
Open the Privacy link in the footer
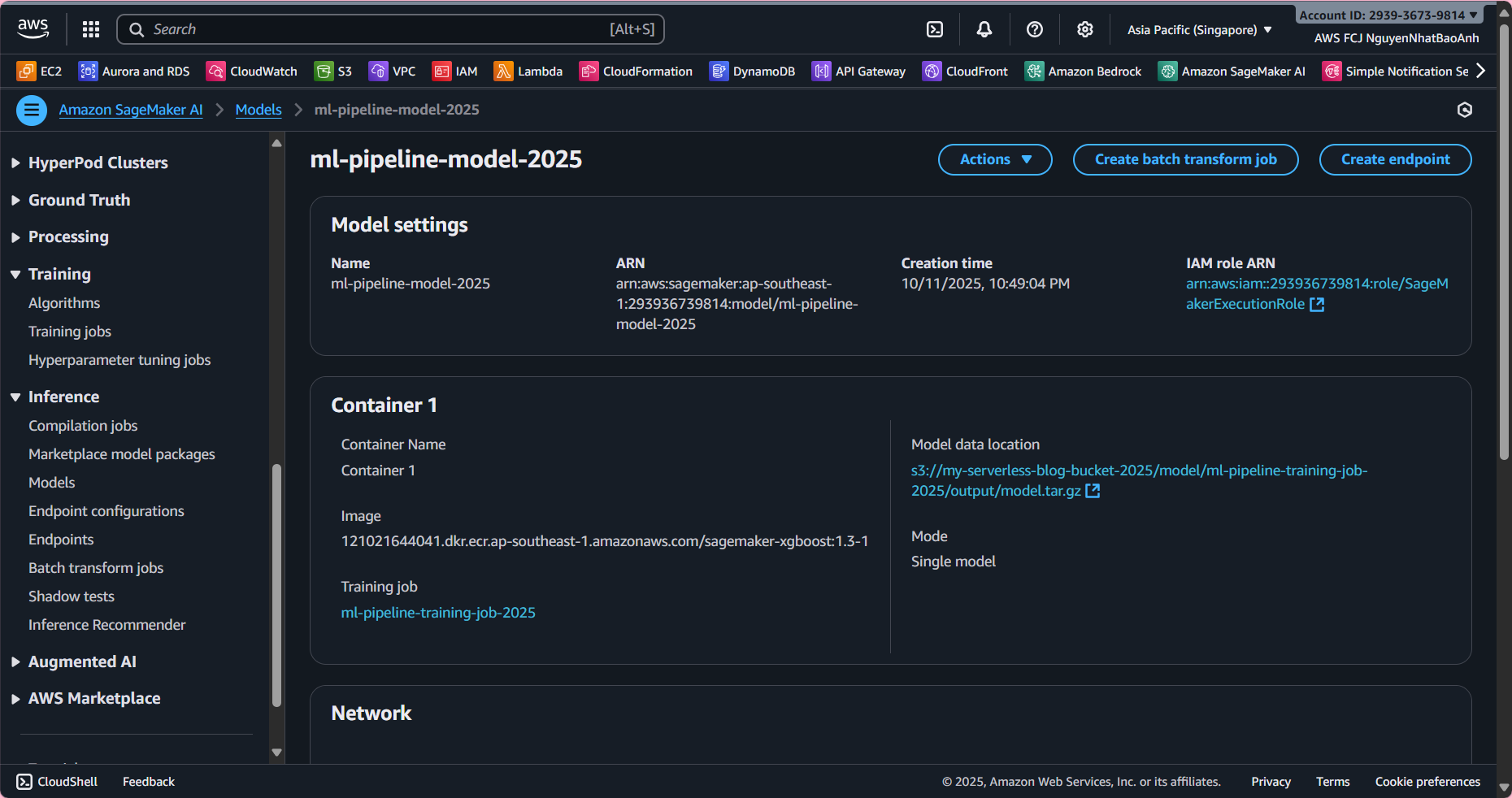1271,782
